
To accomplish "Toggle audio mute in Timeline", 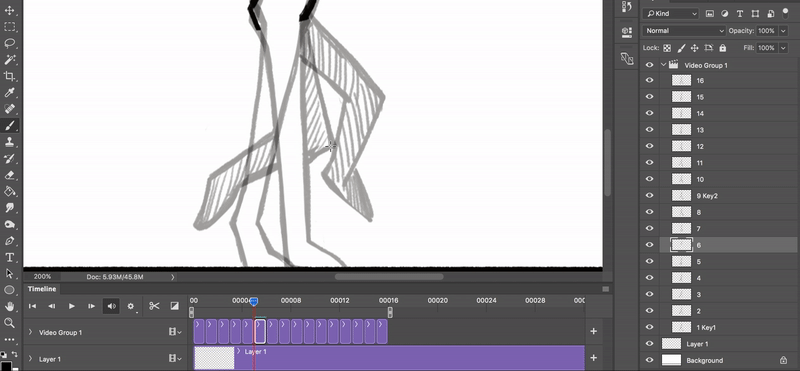I will pos(111,306).
